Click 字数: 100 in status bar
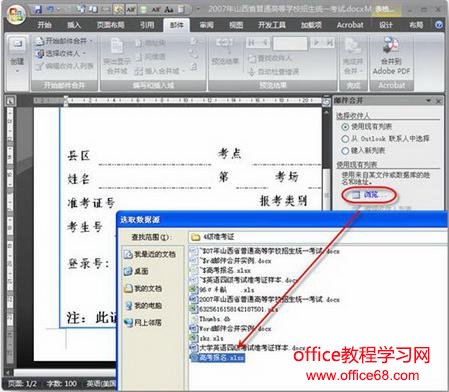Screen dimensions: 449x392 [x=61, y=384]
